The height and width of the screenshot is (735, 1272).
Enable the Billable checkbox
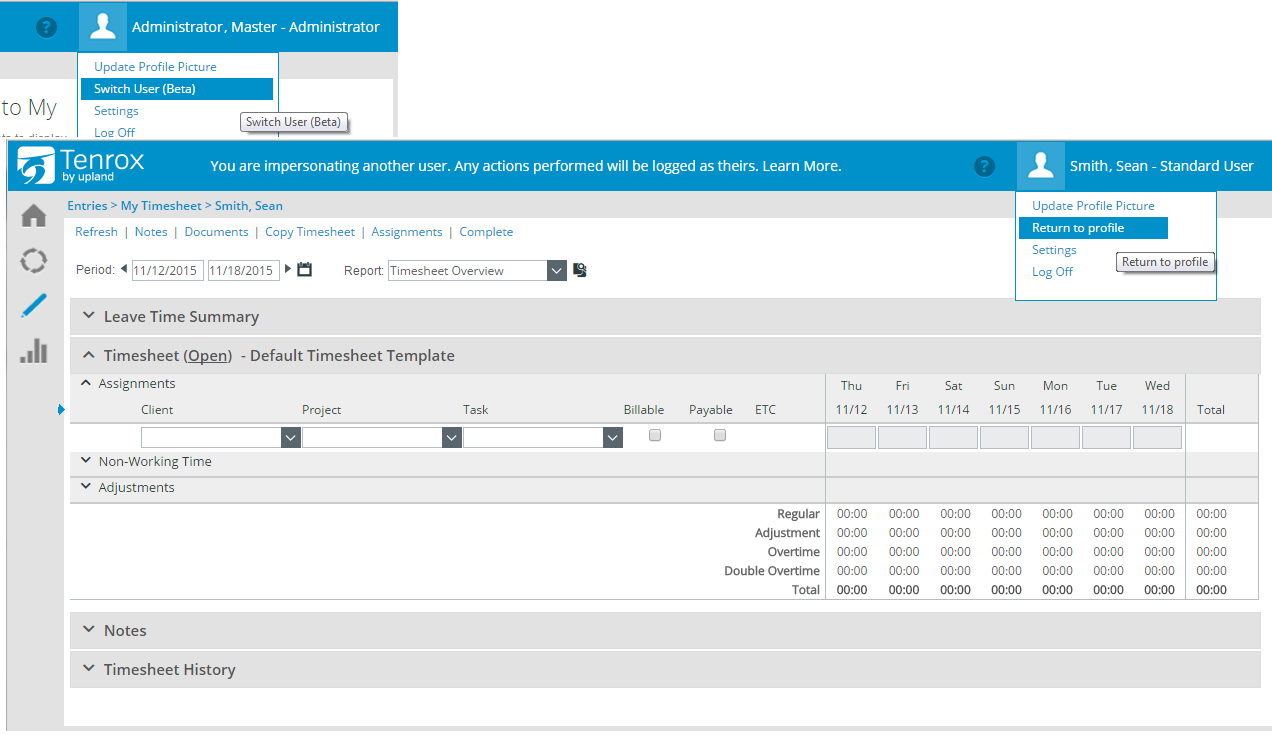655,435
